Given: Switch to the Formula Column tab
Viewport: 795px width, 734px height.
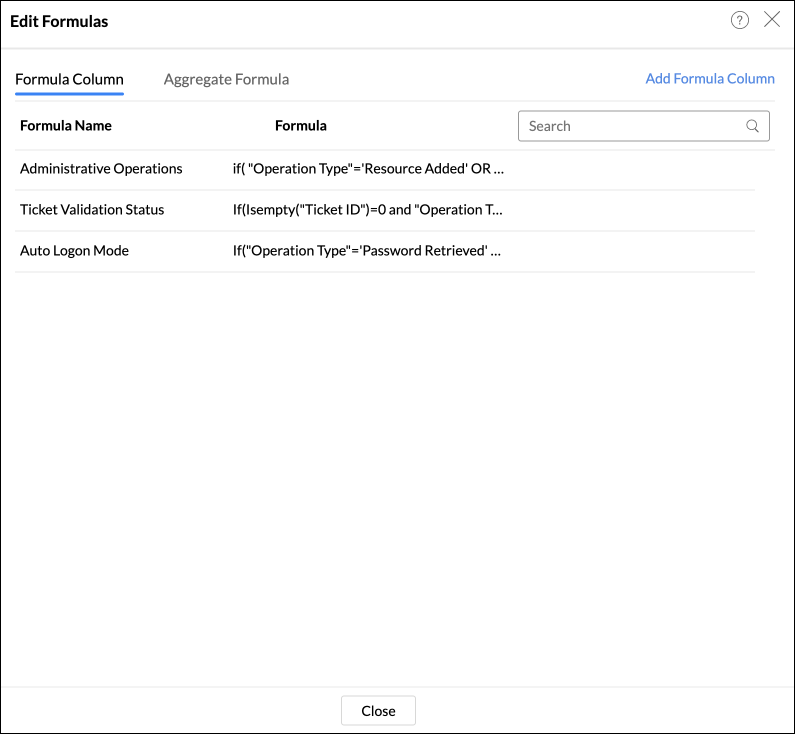Looking at the screenshot, I should click(x=69, y=79).
